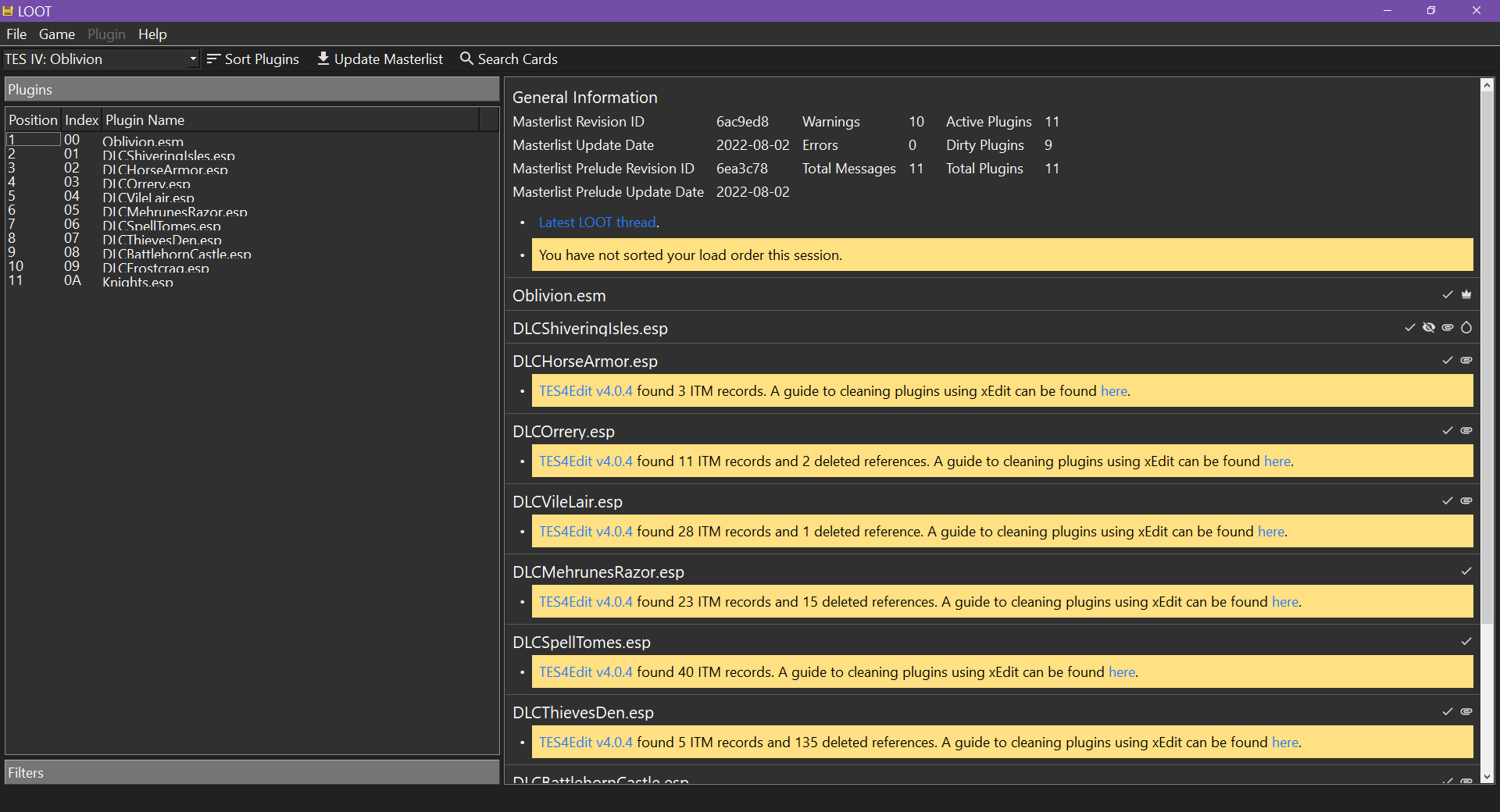Click the paperclip icon on DLCOrrery.esp card

[1466, 430]
